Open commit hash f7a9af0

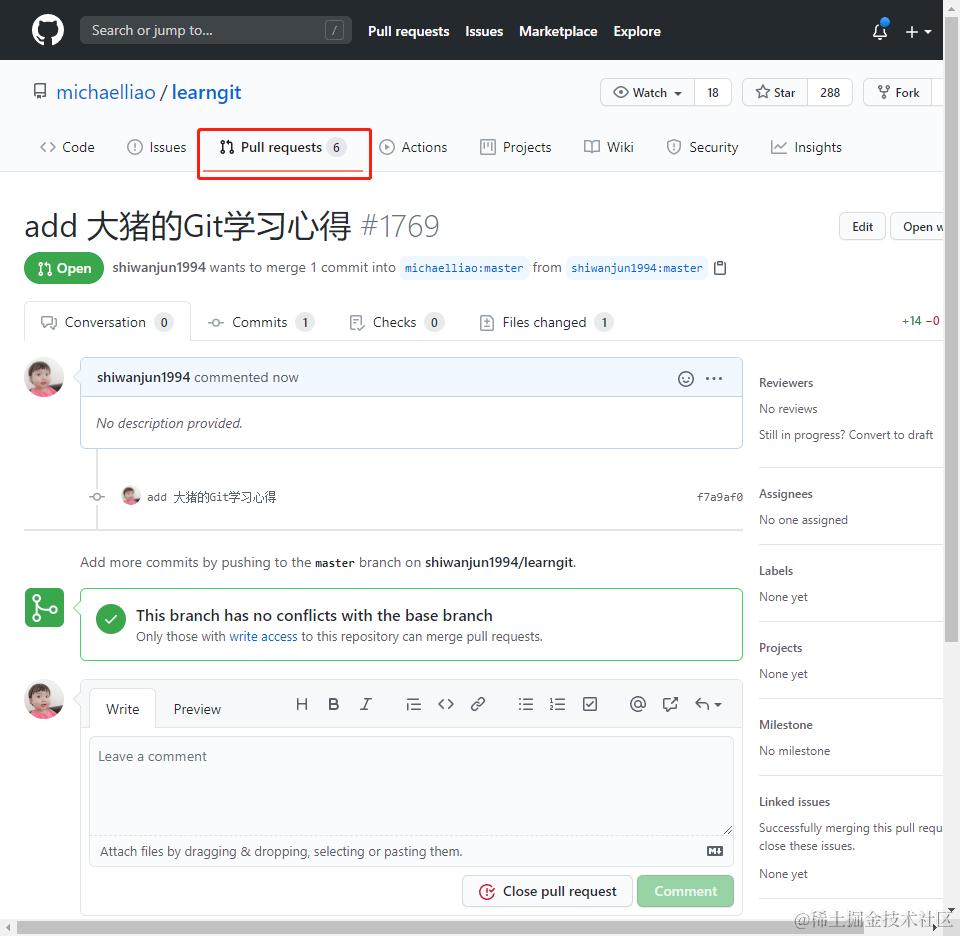[x=719, y=497]
